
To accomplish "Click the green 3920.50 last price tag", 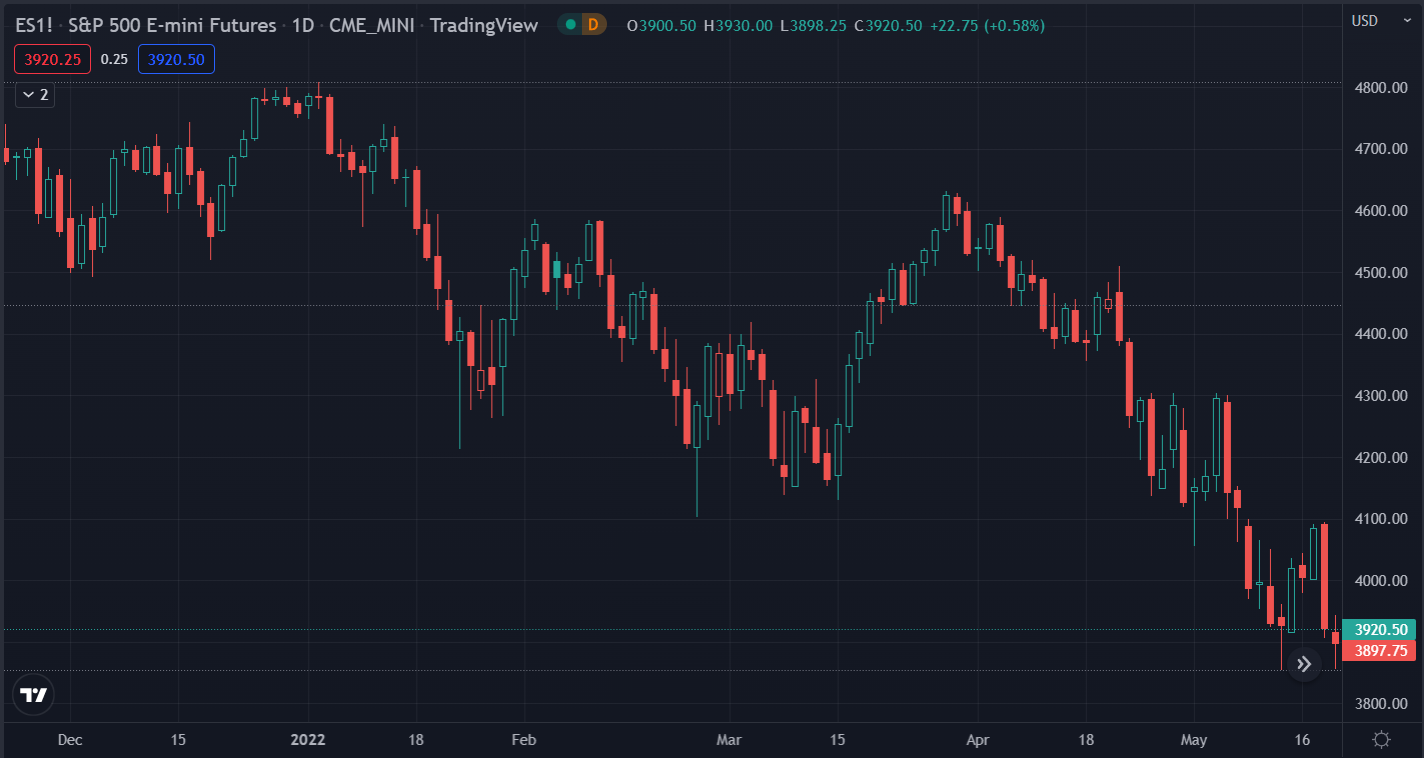I will pos(1380,629).
